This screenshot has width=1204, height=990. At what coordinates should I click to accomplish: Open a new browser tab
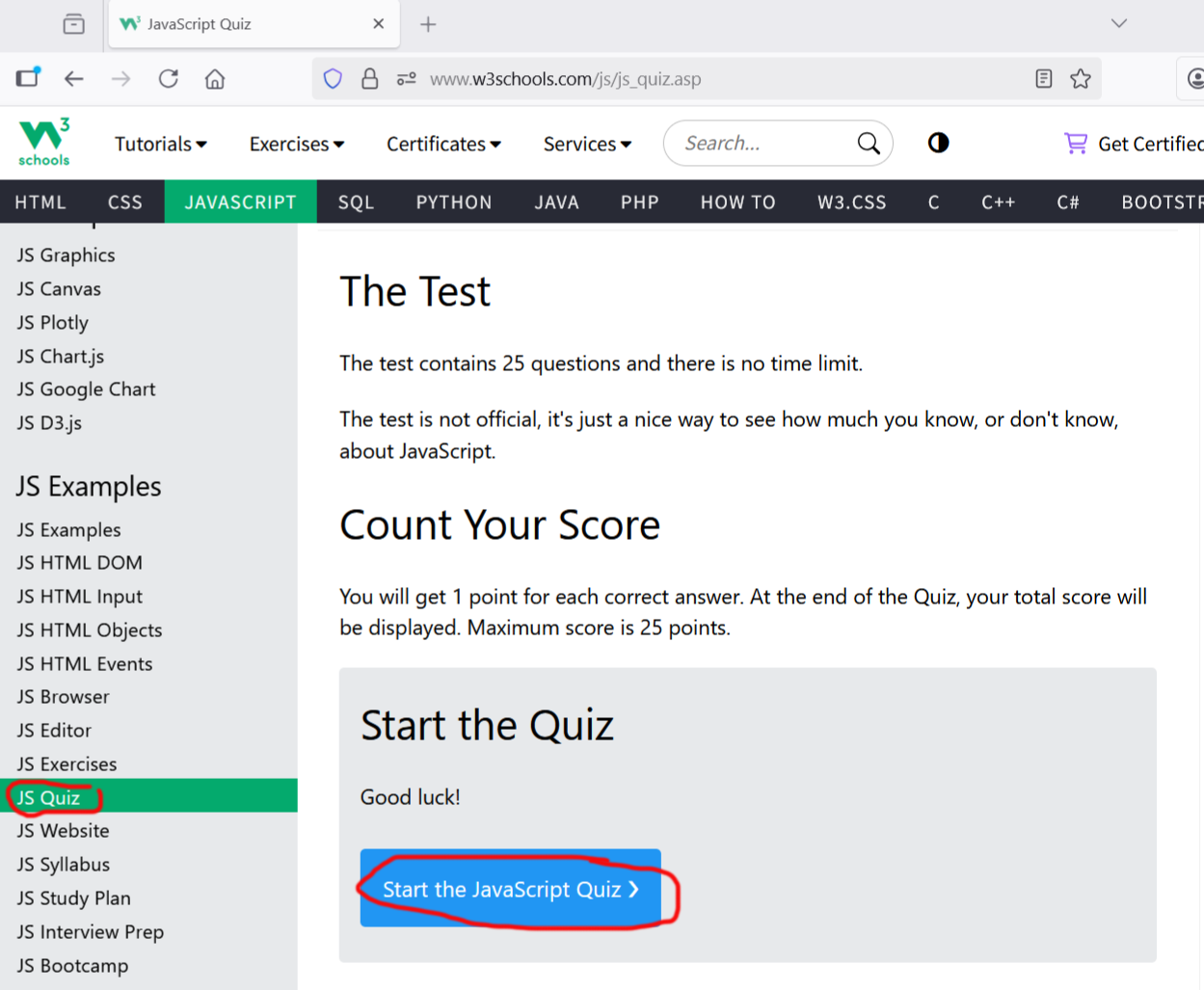tap(428, 24)
